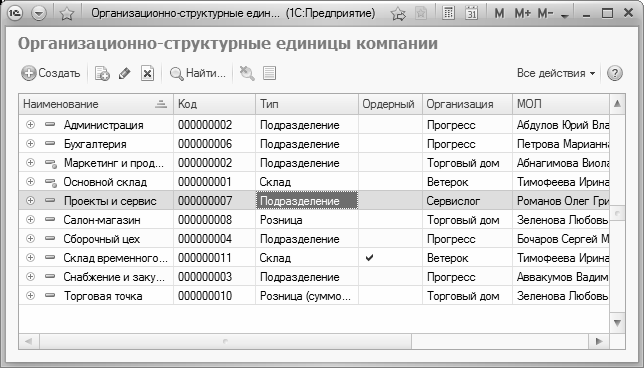Click the horizontal scrollbar thumb

225,341
